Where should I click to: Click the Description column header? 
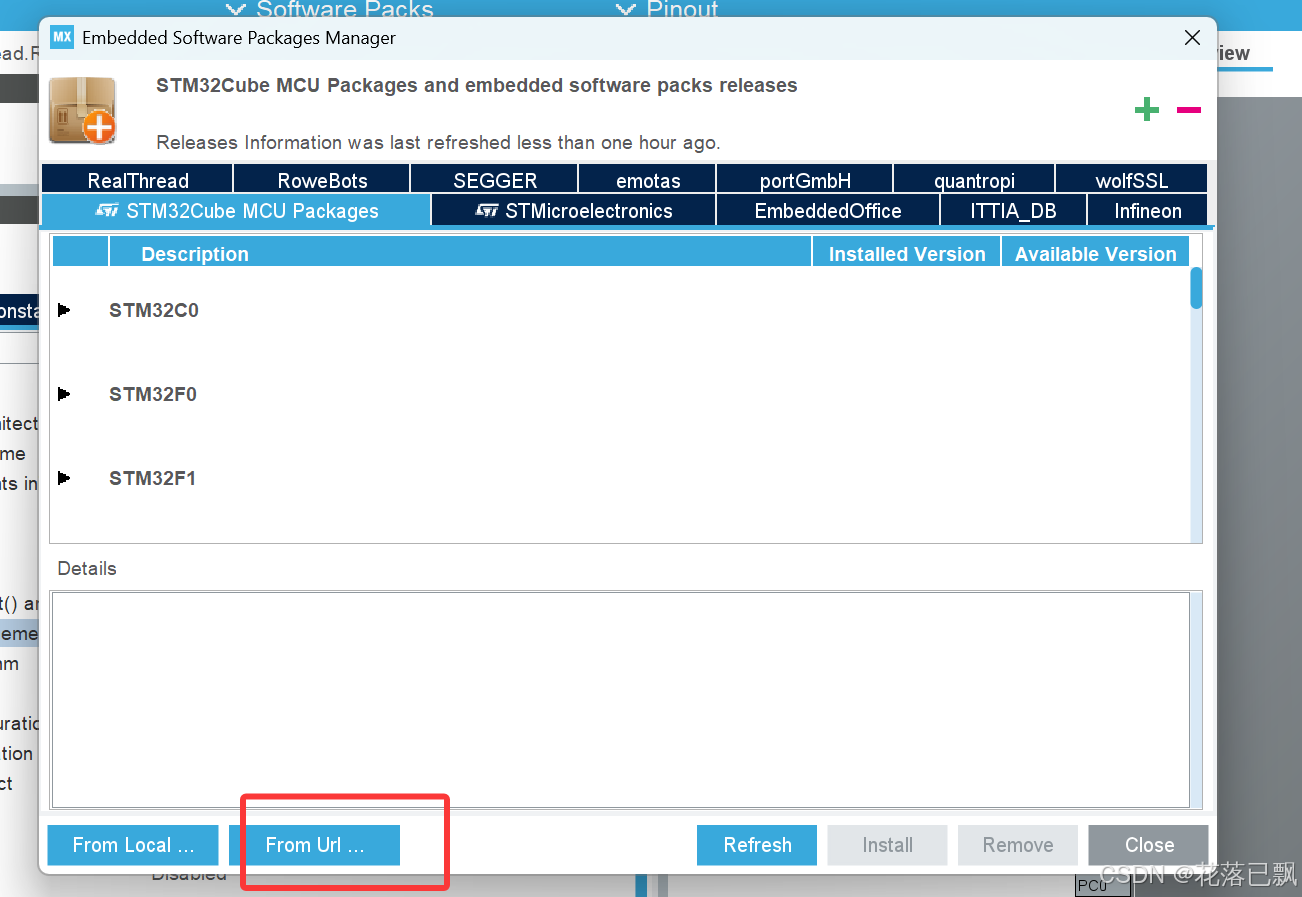(x=460, y=252)
